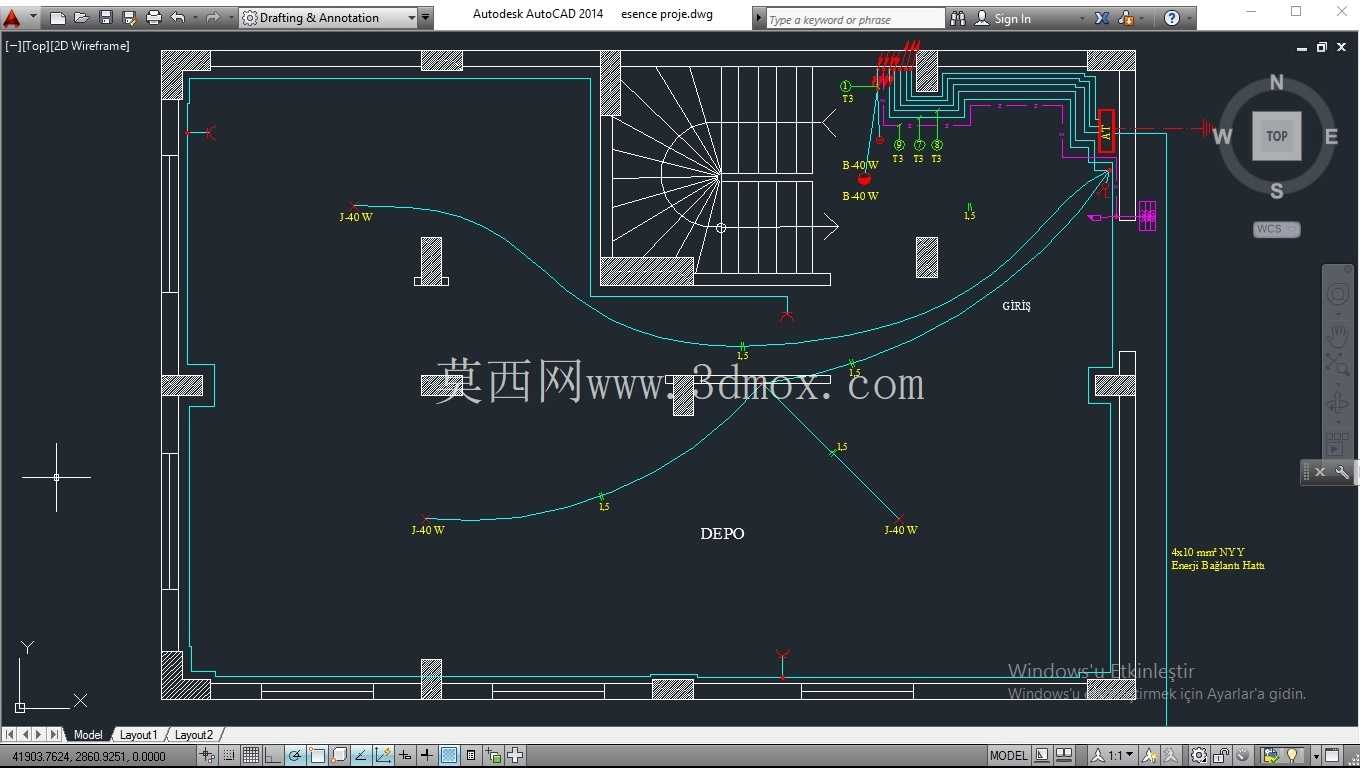Toggle Dynamic Input in status bar

405,755
